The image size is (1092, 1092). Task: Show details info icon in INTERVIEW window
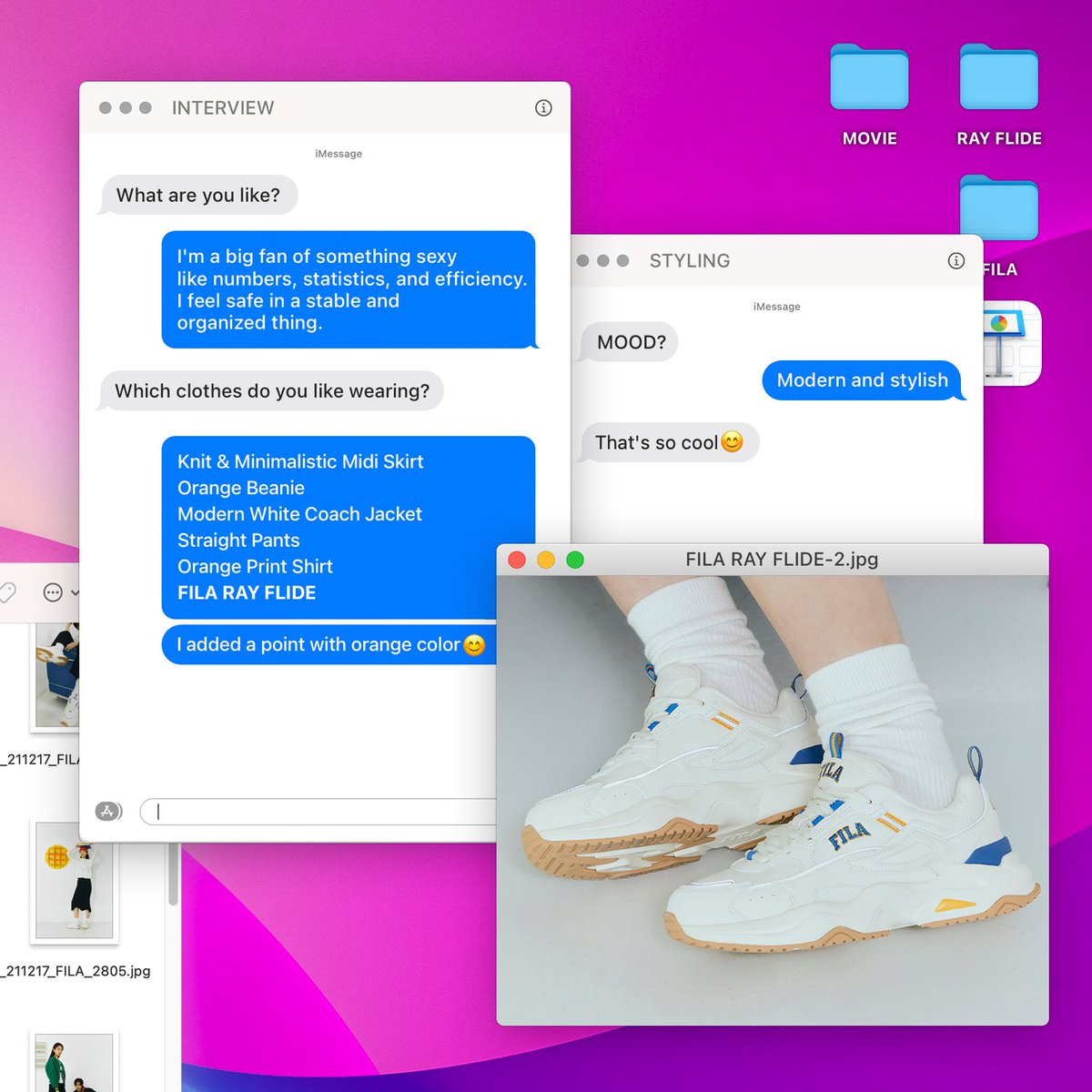543,107
